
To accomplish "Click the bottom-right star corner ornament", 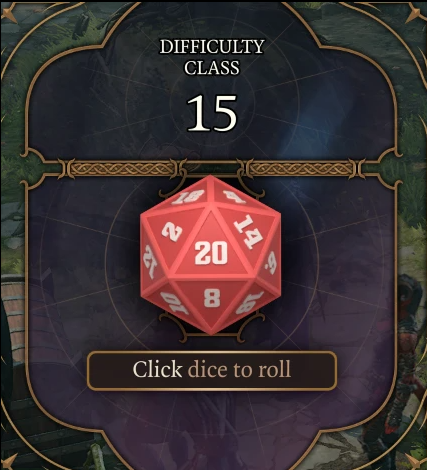I will (x=416, y=462).
